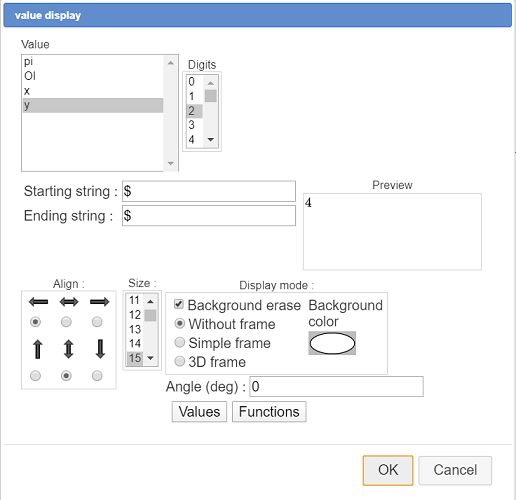Select the bottom vertical align radio button
The image size is (516, 500).
pos(97,376)
